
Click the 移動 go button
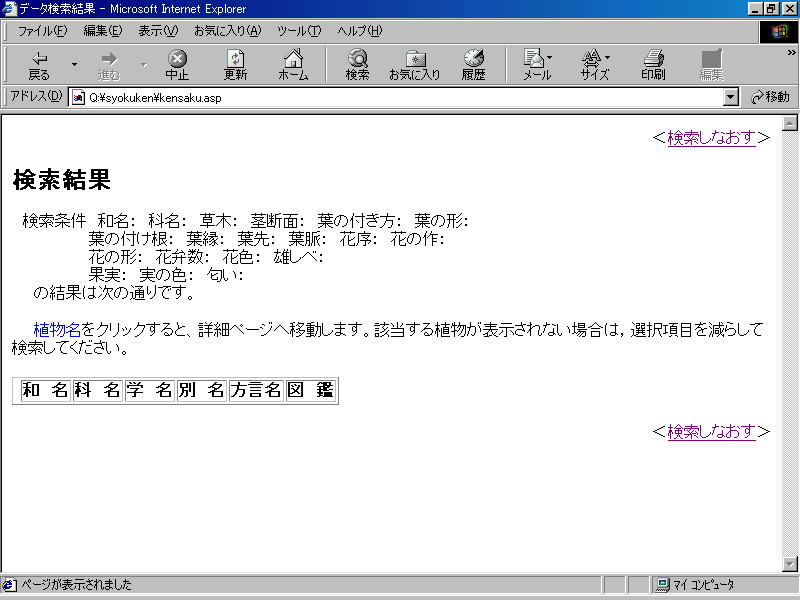coord(770,97)
